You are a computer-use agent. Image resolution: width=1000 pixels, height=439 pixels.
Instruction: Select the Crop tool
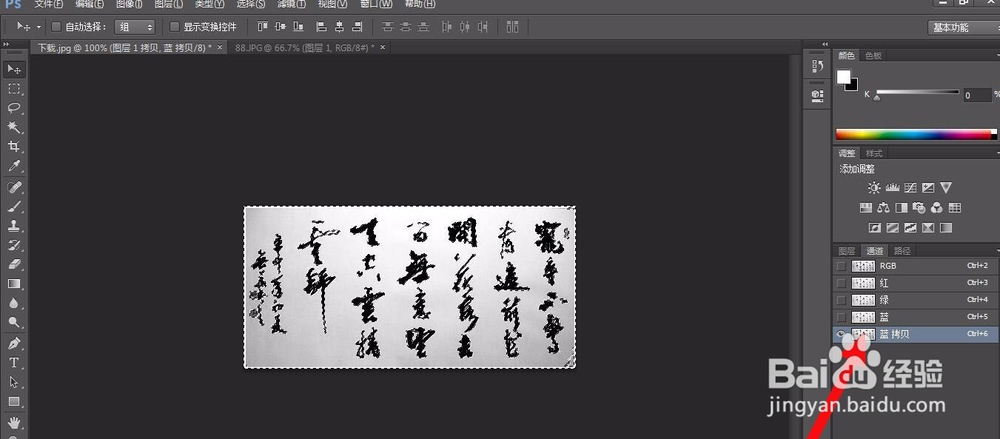point(14,147)
